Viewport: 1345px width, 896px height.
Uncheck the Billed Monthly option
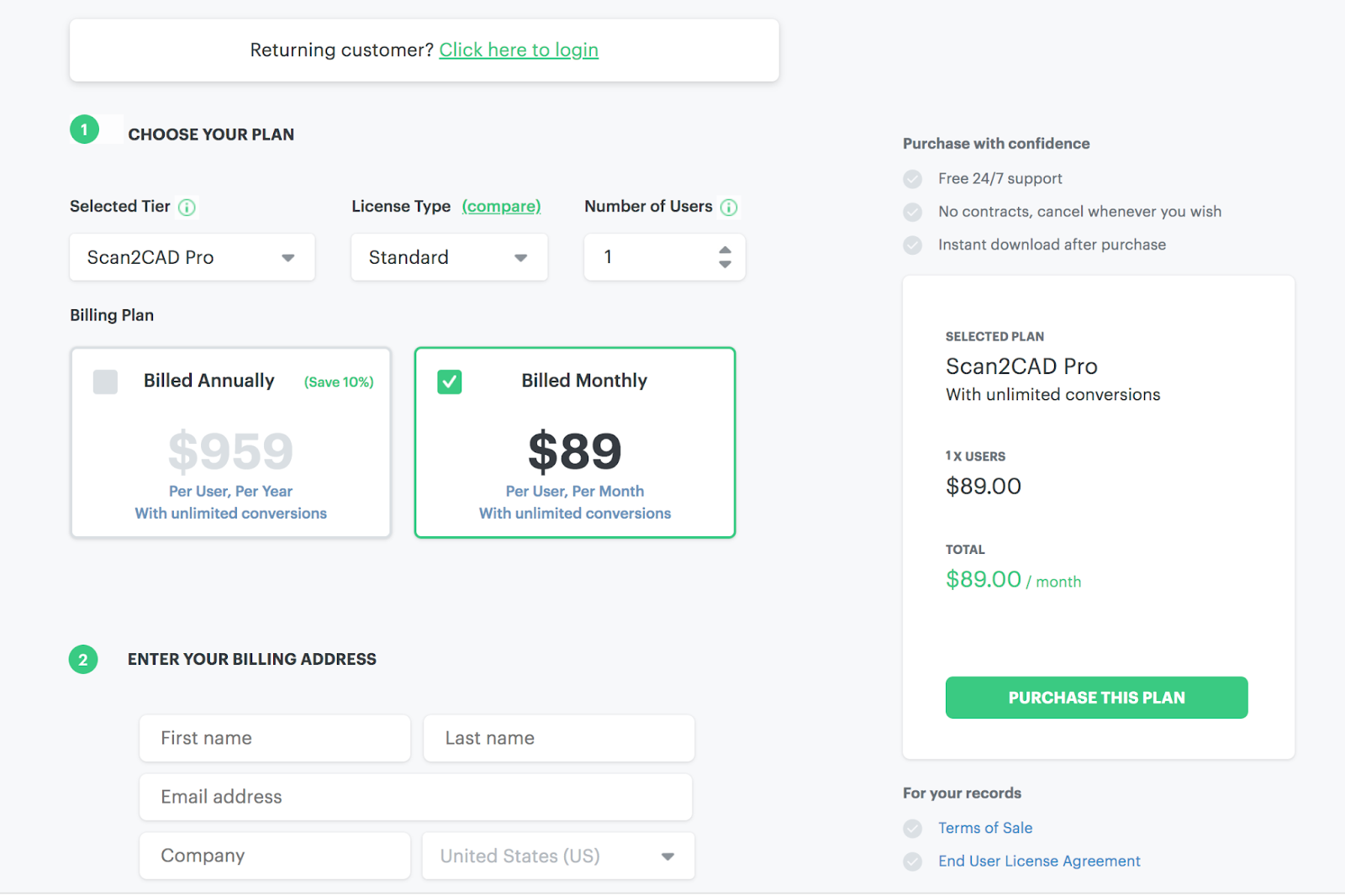tap(450, 382)
